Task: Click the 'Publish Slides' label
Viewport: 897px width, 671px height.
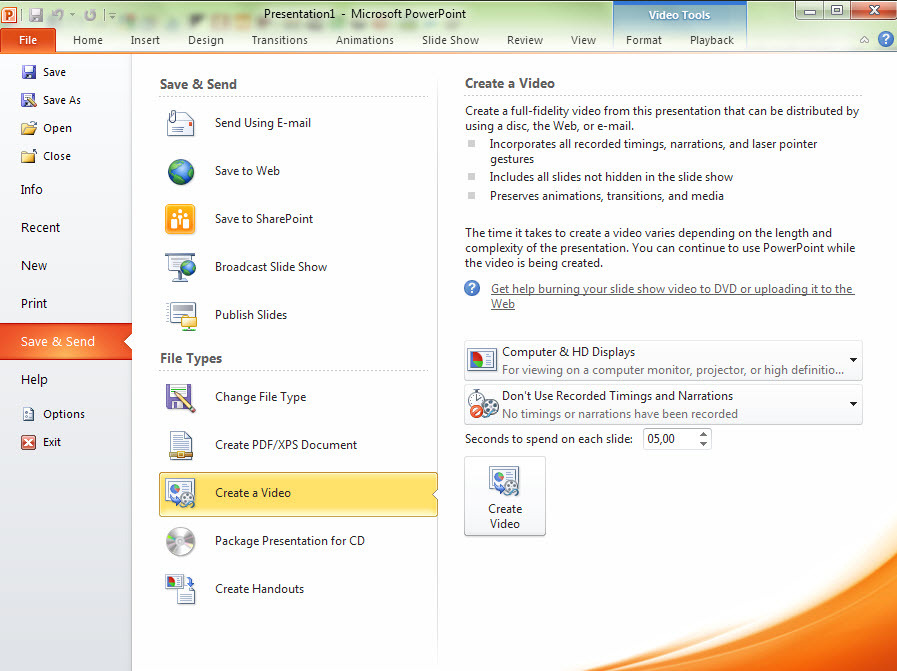Action: pyautogui.click(x=251, y=315)
